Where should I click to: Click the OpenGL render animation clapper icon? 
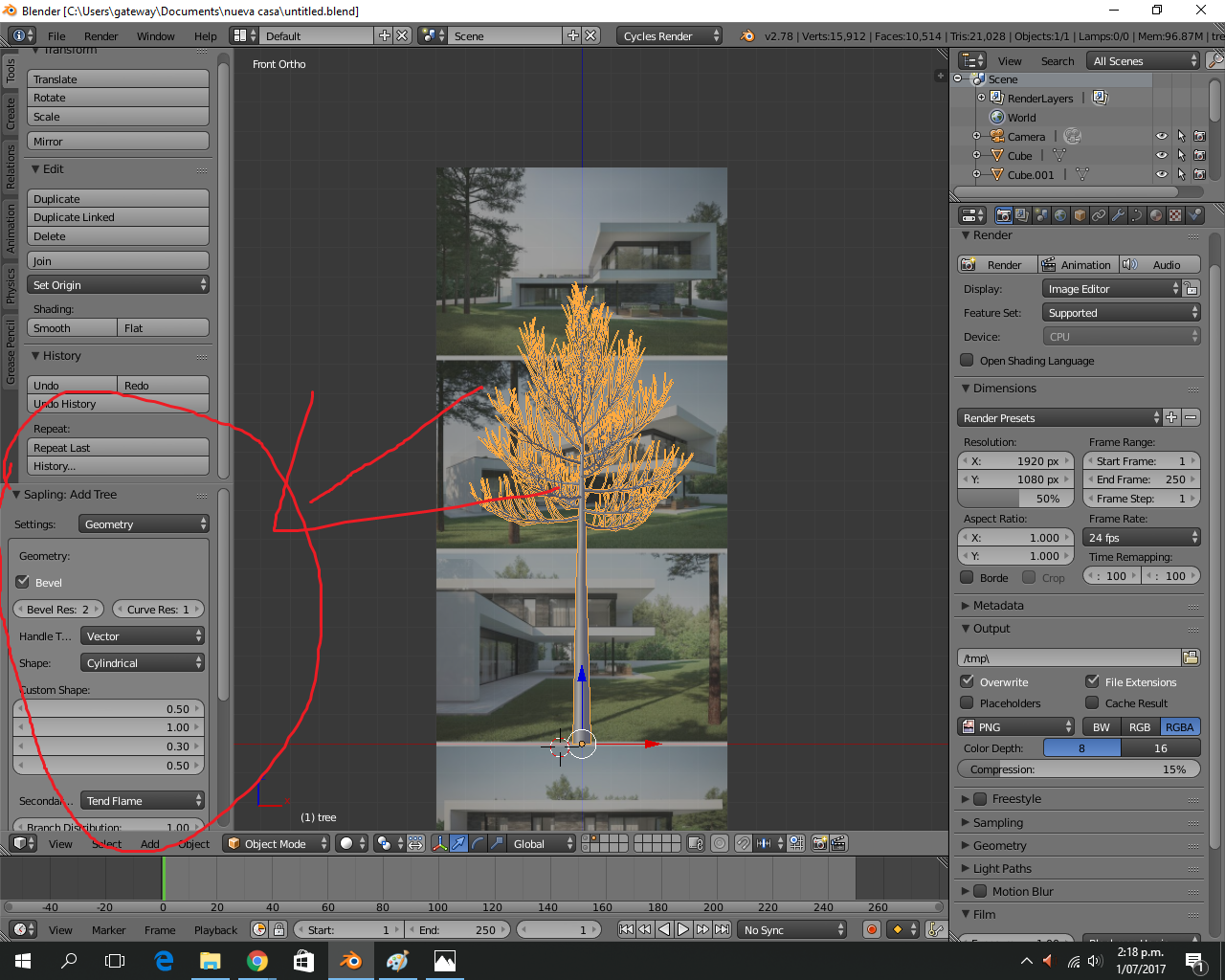tap(839, 843)
